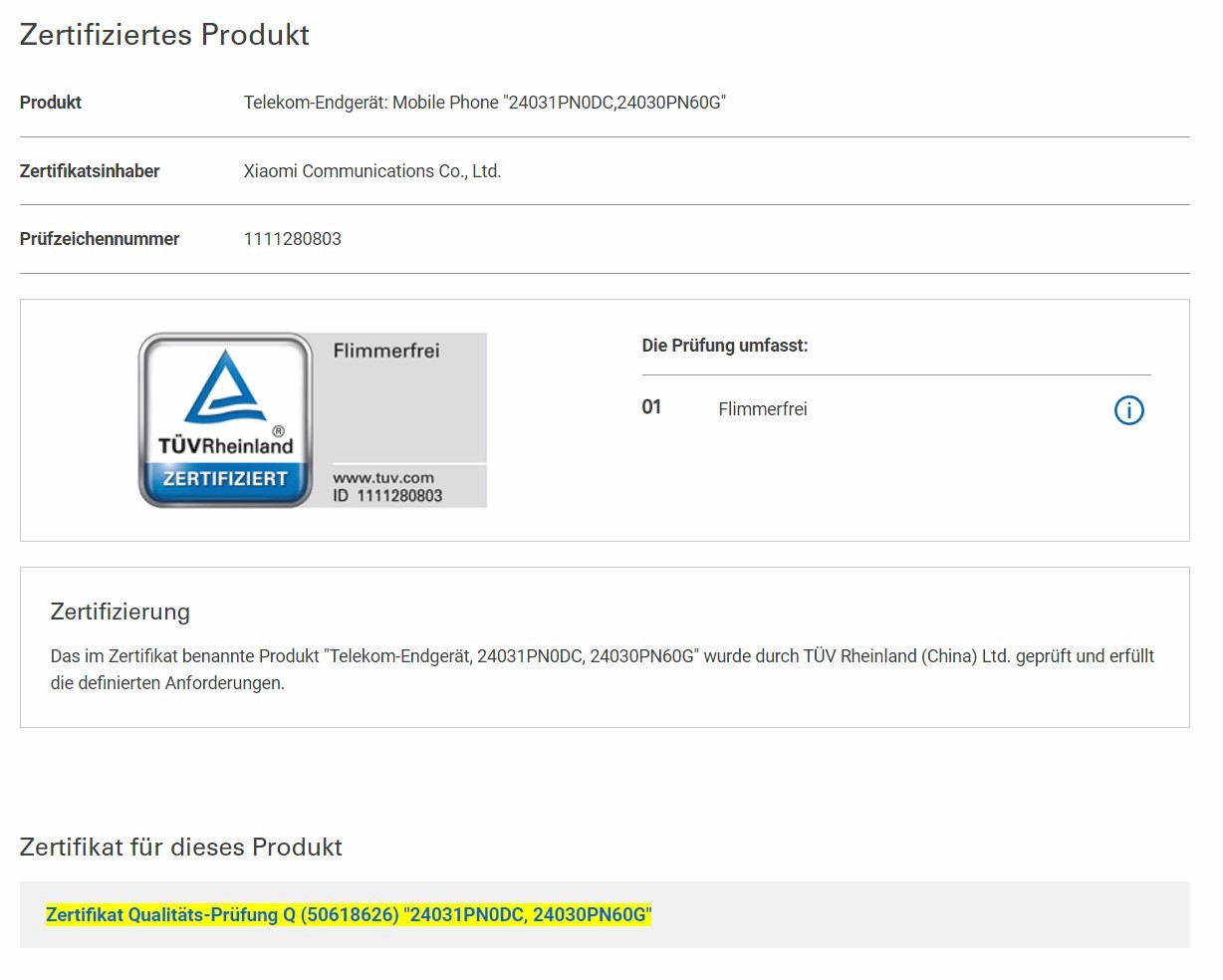
Task: Click the "Zertifikatsinhaber" row label
Action: tap(90, 171)
